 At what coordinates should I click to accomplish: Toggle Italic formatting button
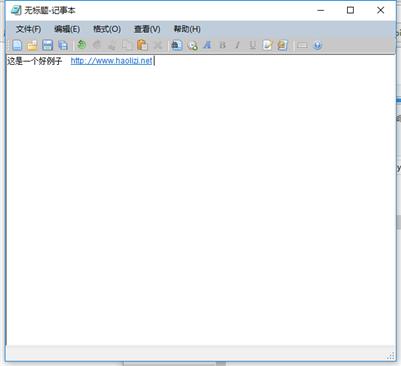click(237, 45)
